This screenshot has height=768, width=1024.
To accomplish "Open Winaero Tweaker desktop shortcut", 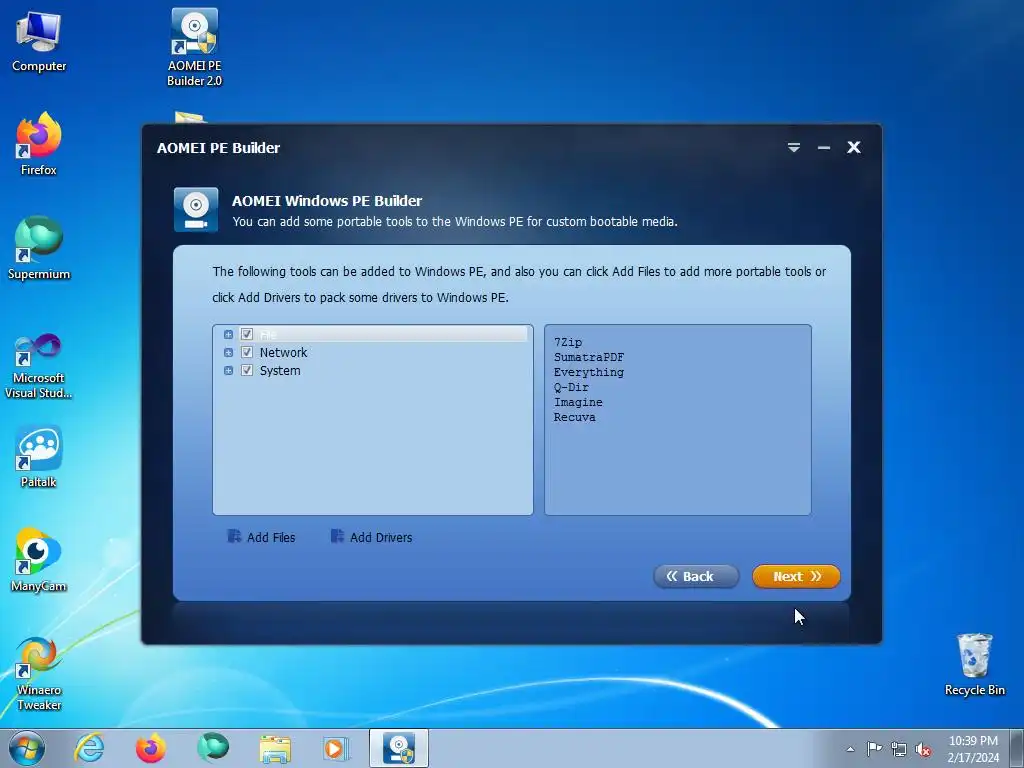I will click(39, 674).
